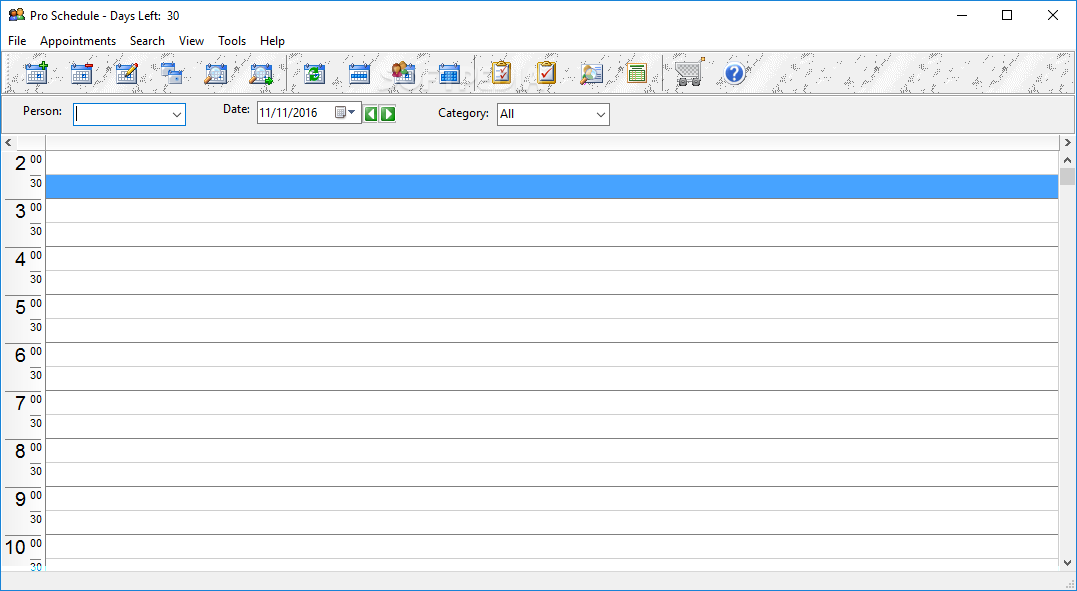1077x591 pixels.
Task: Click the person search contact card icon
Action: tap(591, 73)
